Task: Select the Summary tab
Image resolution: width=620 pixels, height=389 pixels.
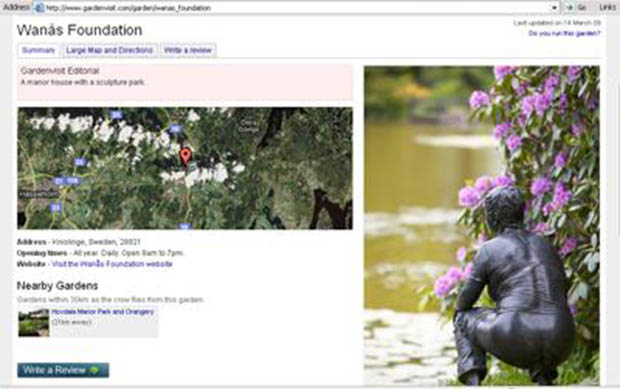Action: tap(38, 50)
